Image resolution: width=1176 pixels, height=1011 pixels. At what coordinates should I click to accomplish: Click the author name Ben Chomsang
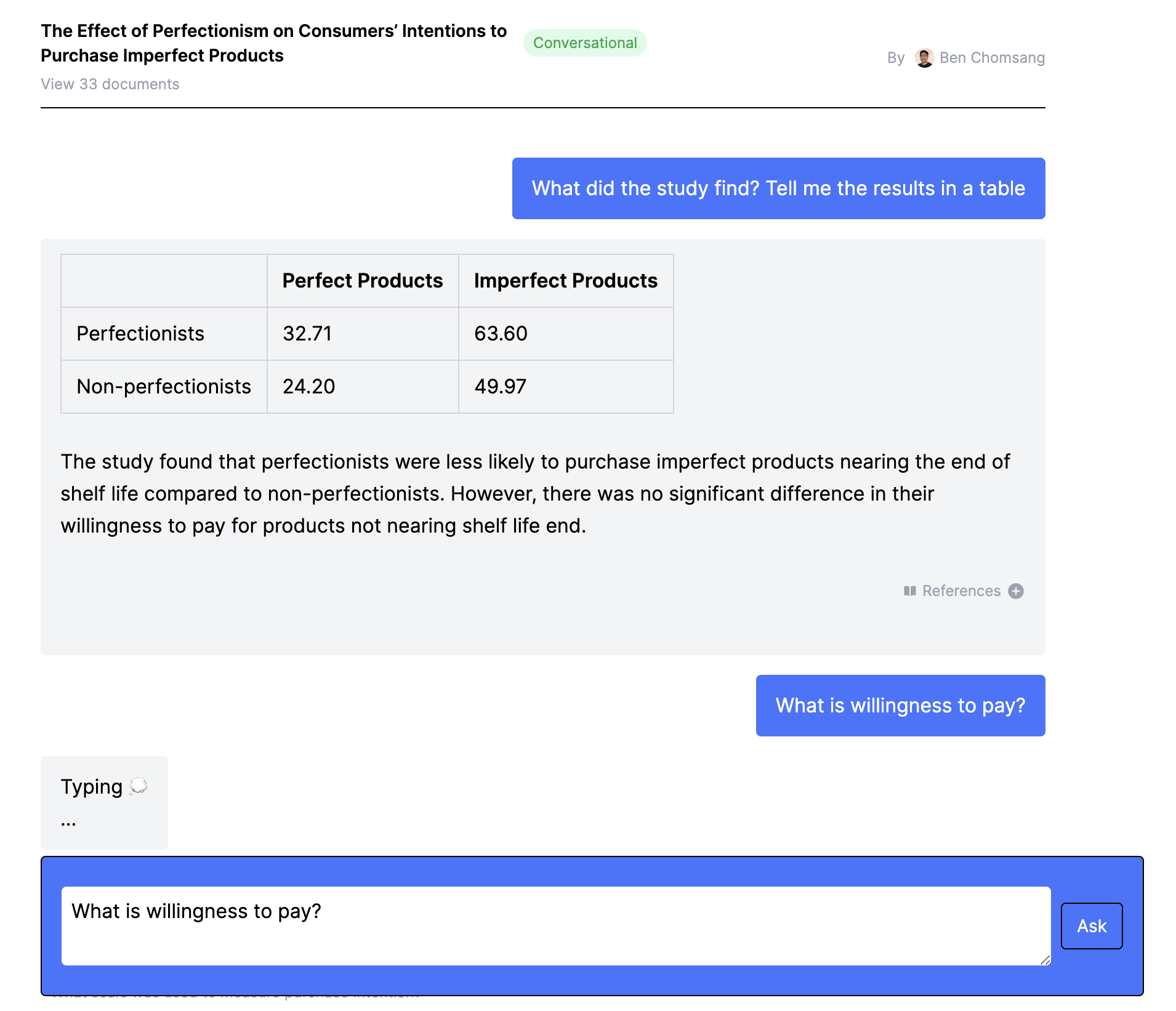click(992, 58)
